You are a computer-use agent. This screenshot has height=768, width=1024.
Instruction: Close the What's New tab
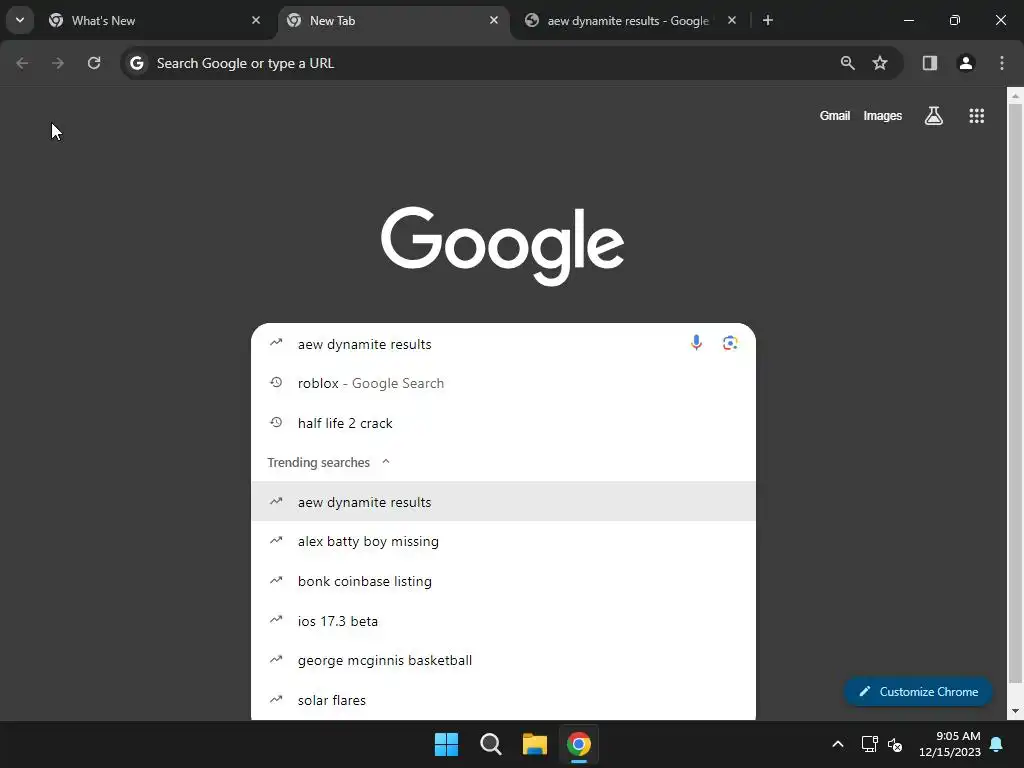pyautogui.click(x=256, y=20)
